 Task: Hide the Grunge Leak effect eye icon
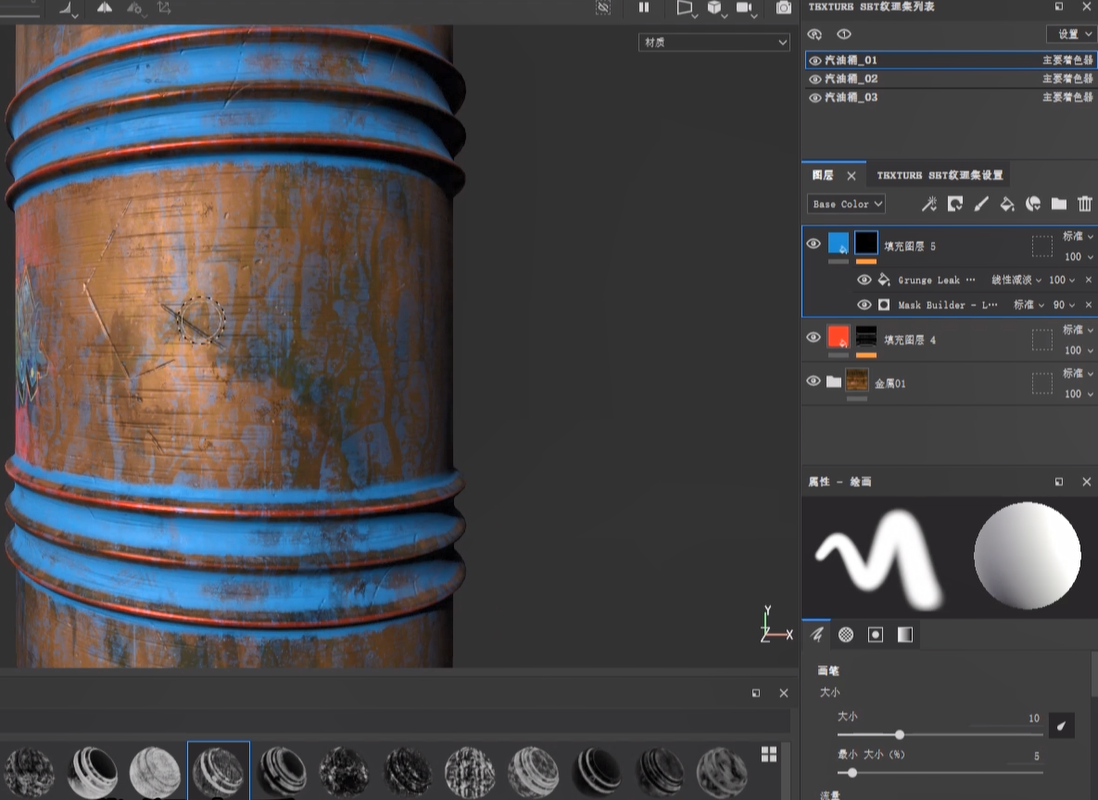coord(864,280)
